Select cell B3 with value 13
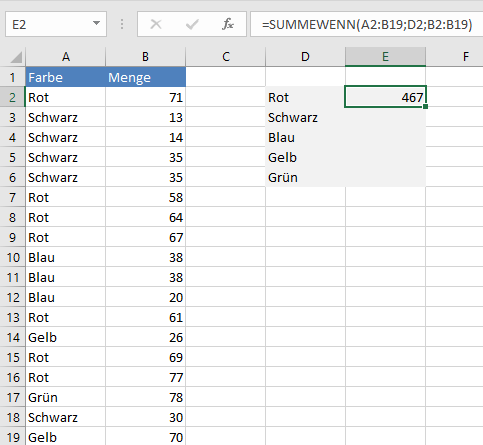This screenshot has width=483, height=445. (146, 117)
